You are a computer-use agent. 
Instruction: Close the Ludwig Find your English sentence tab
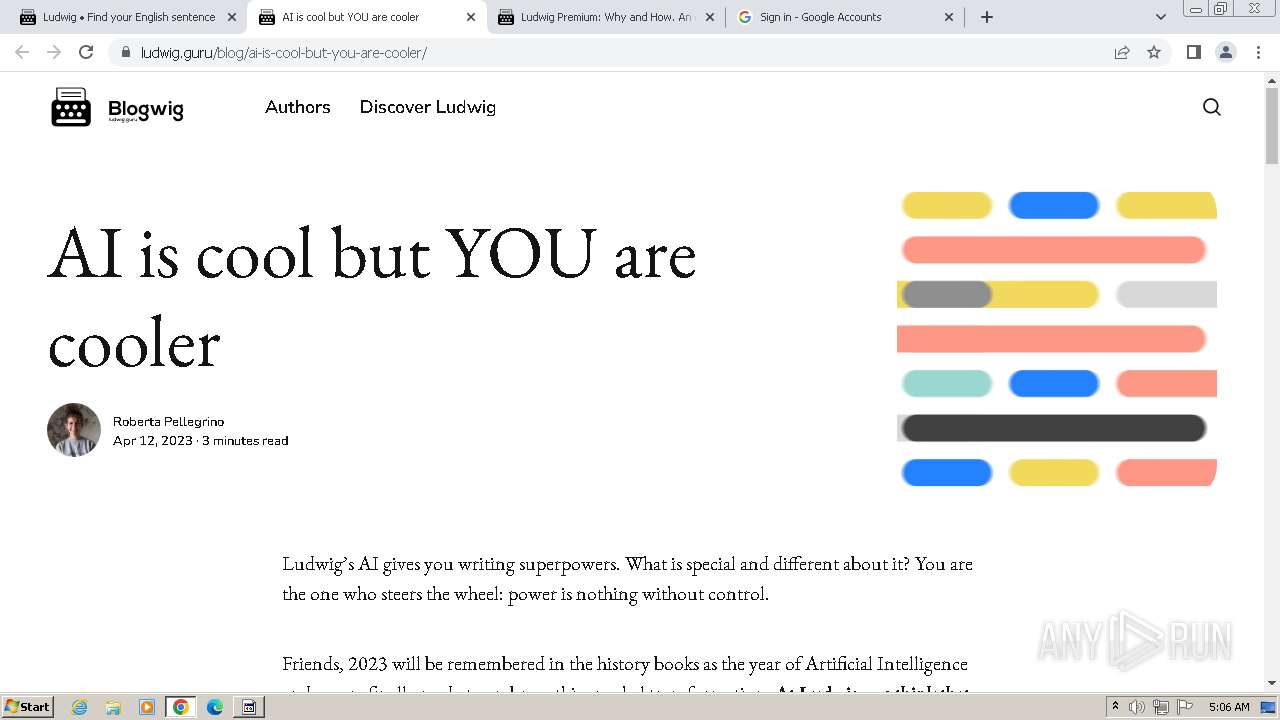coord(232,17)
